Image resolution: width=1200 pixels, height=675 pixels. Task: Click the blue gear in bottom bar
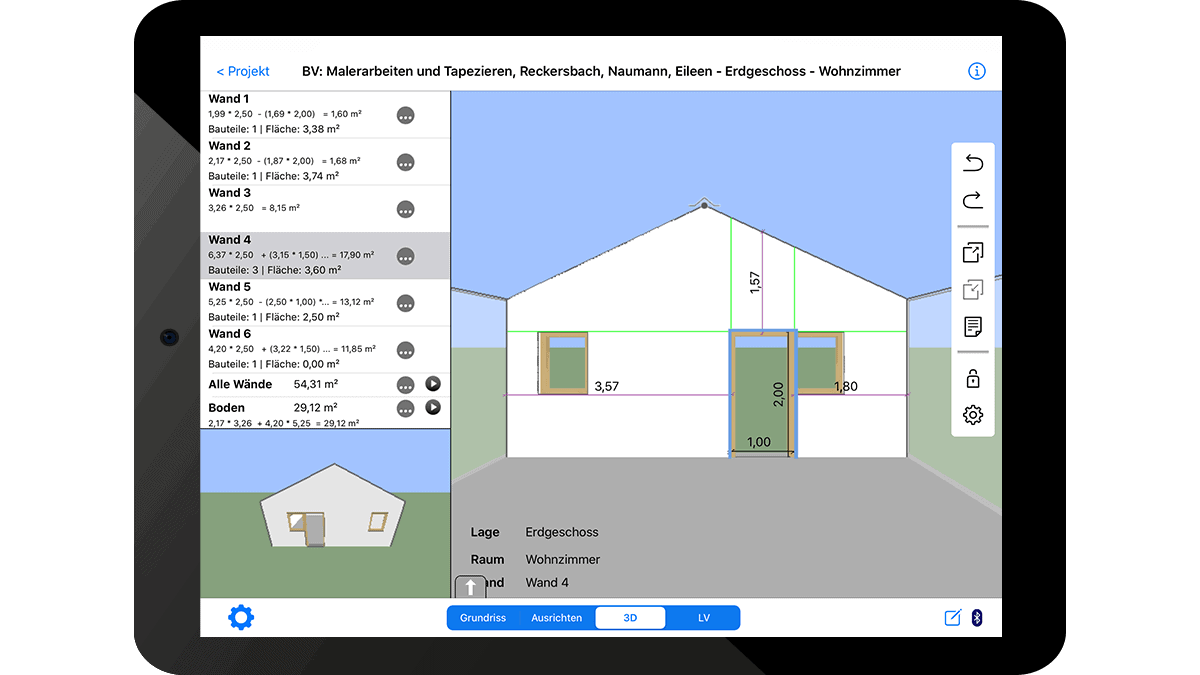(x=241, y=617)
